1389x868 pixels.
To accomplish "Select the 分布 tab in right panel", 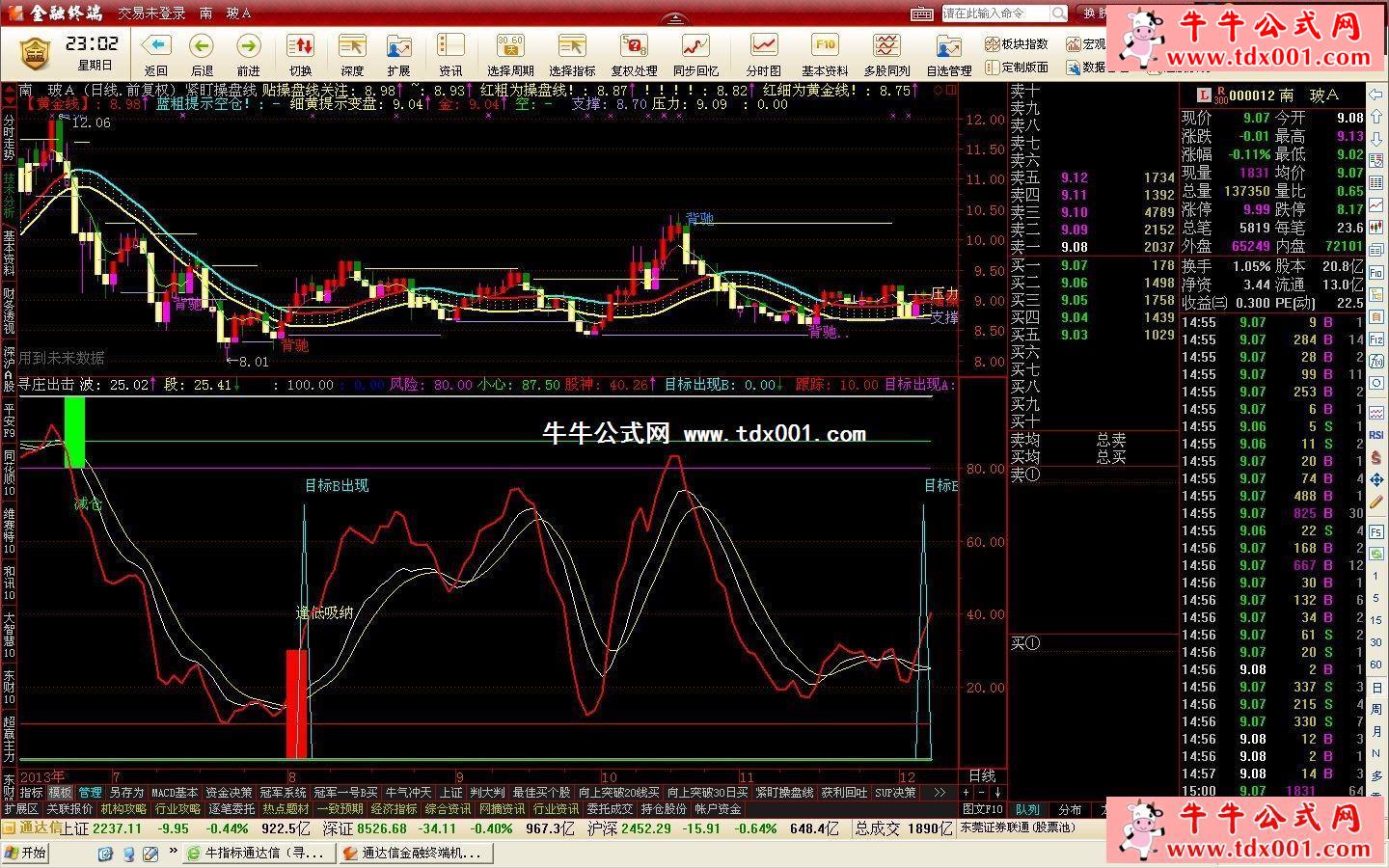I will click(x=1070, y=809).
